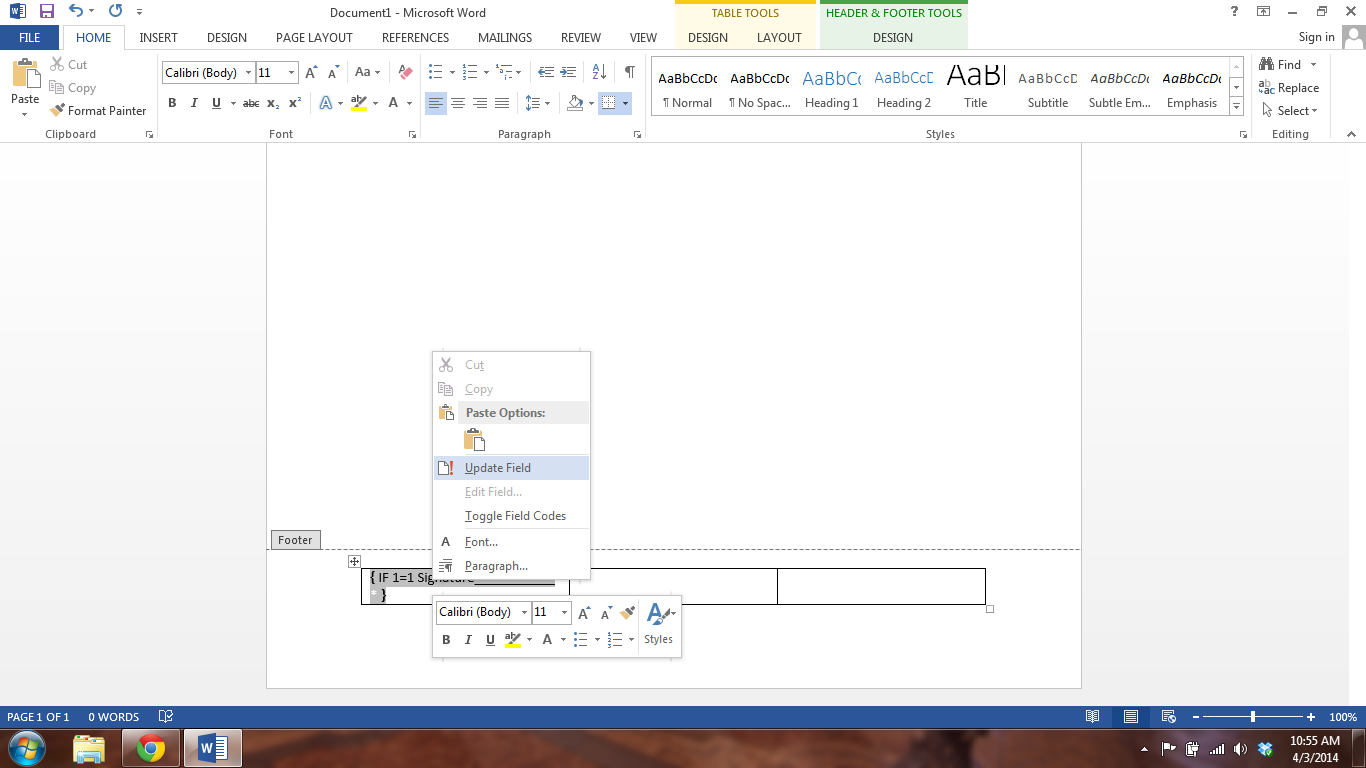
Task: Clear all formatting with the eraser icon
Action: 405,73
